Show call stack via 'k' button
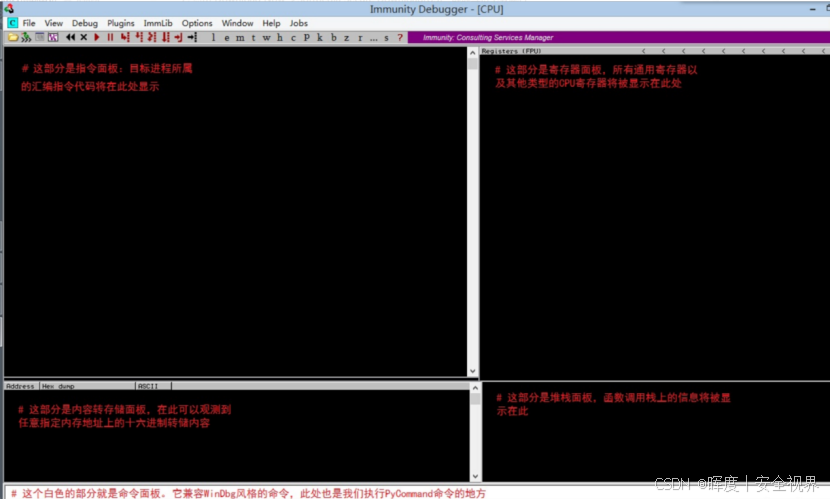The width and height of the screenshot is (831, 500). click(320, 37)
